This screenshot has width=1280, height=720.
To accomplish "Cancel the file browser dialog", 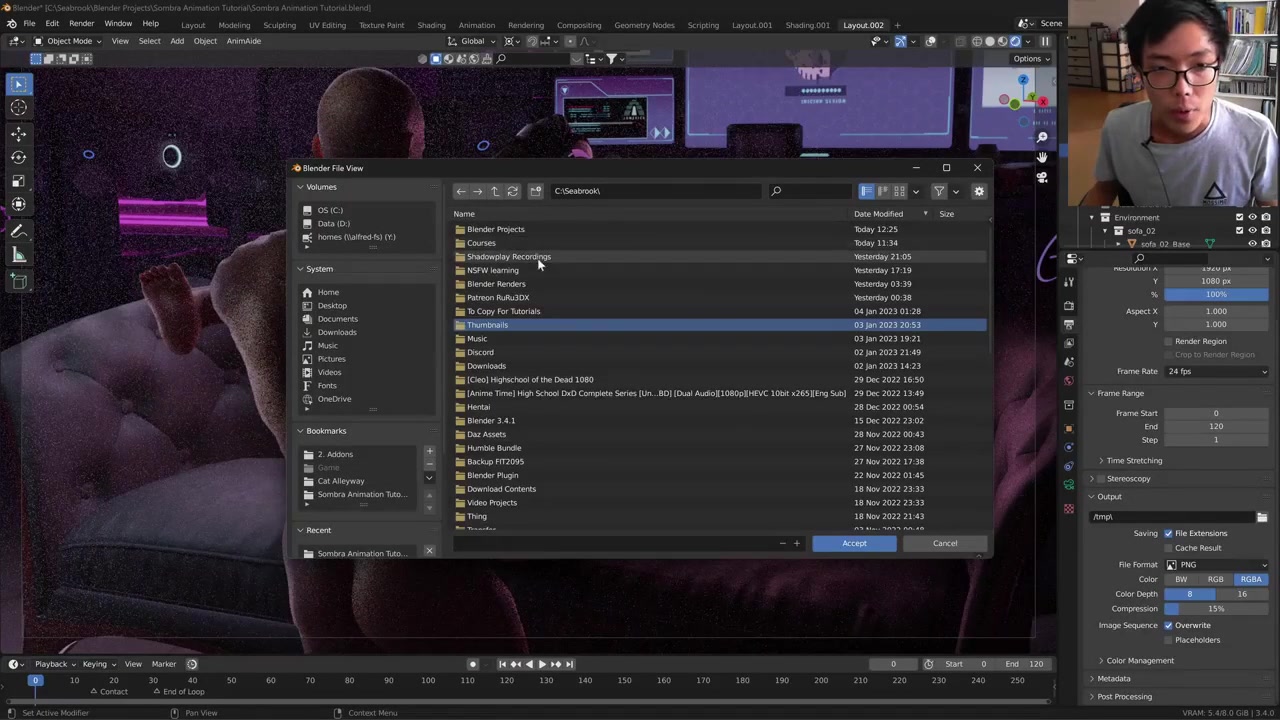I will [x=945, y=543].
